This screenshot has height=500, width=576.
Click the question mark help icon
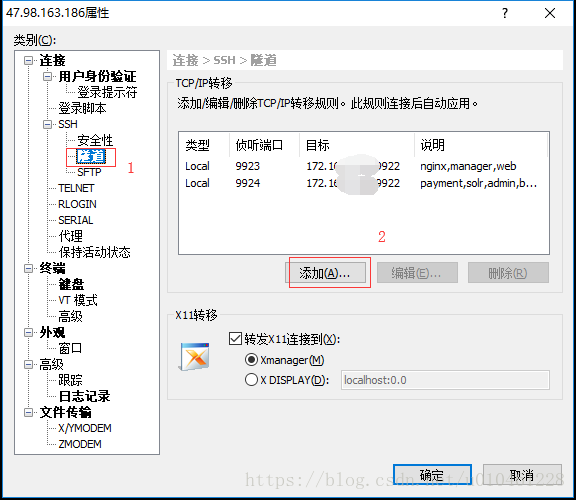(505, 13)
